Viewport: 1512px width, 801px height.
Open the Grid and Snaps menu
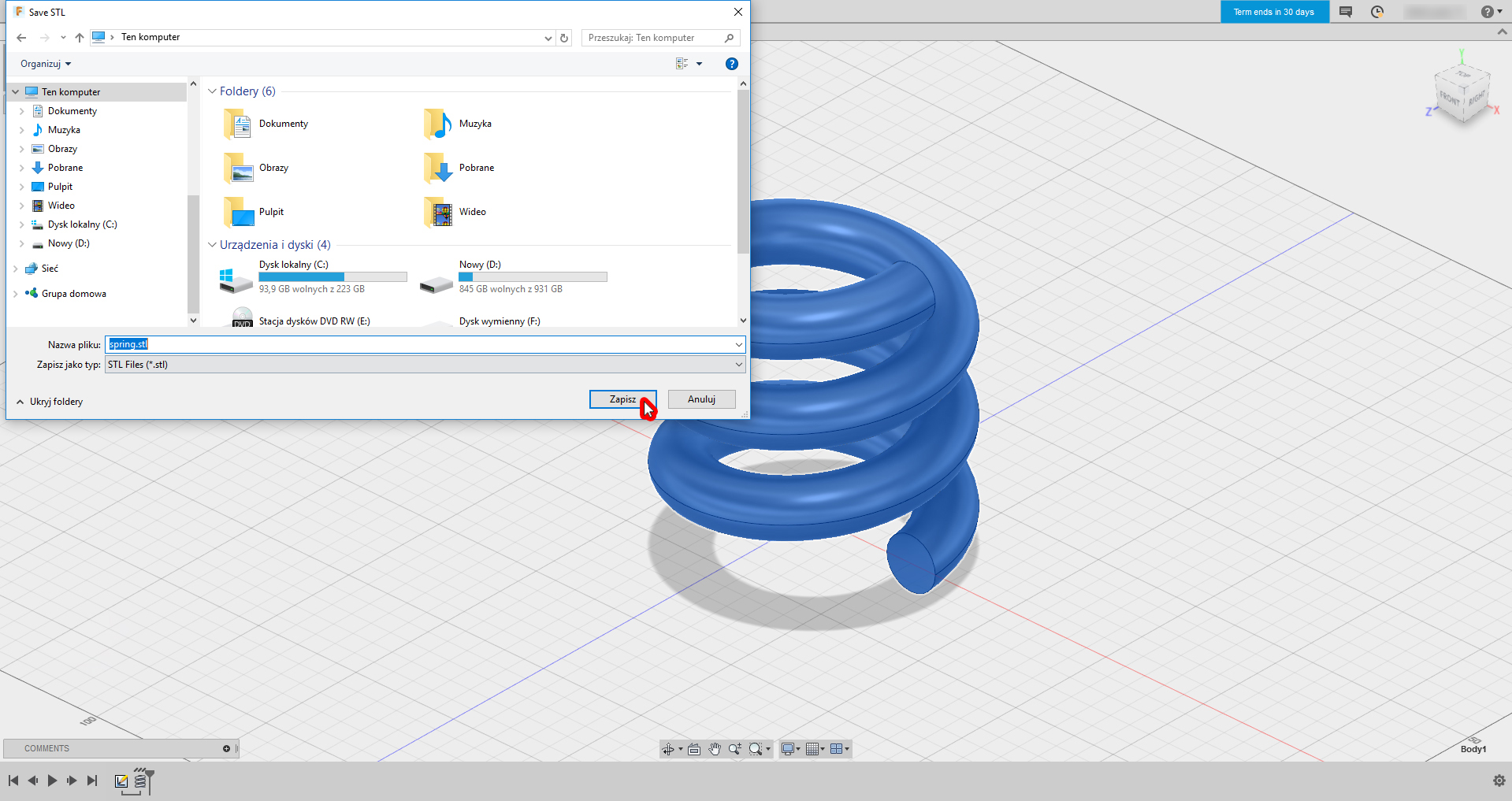[815, 749]
